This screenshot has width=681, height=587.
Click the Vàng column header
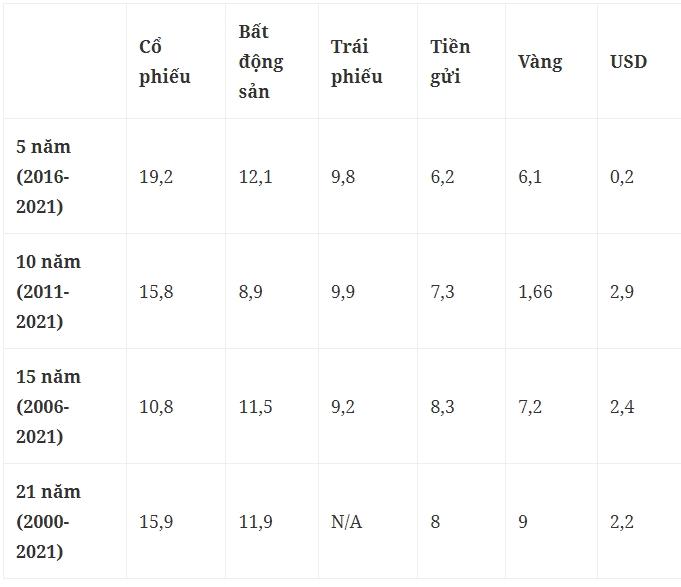pyautogui.click(x=540, y=62)
